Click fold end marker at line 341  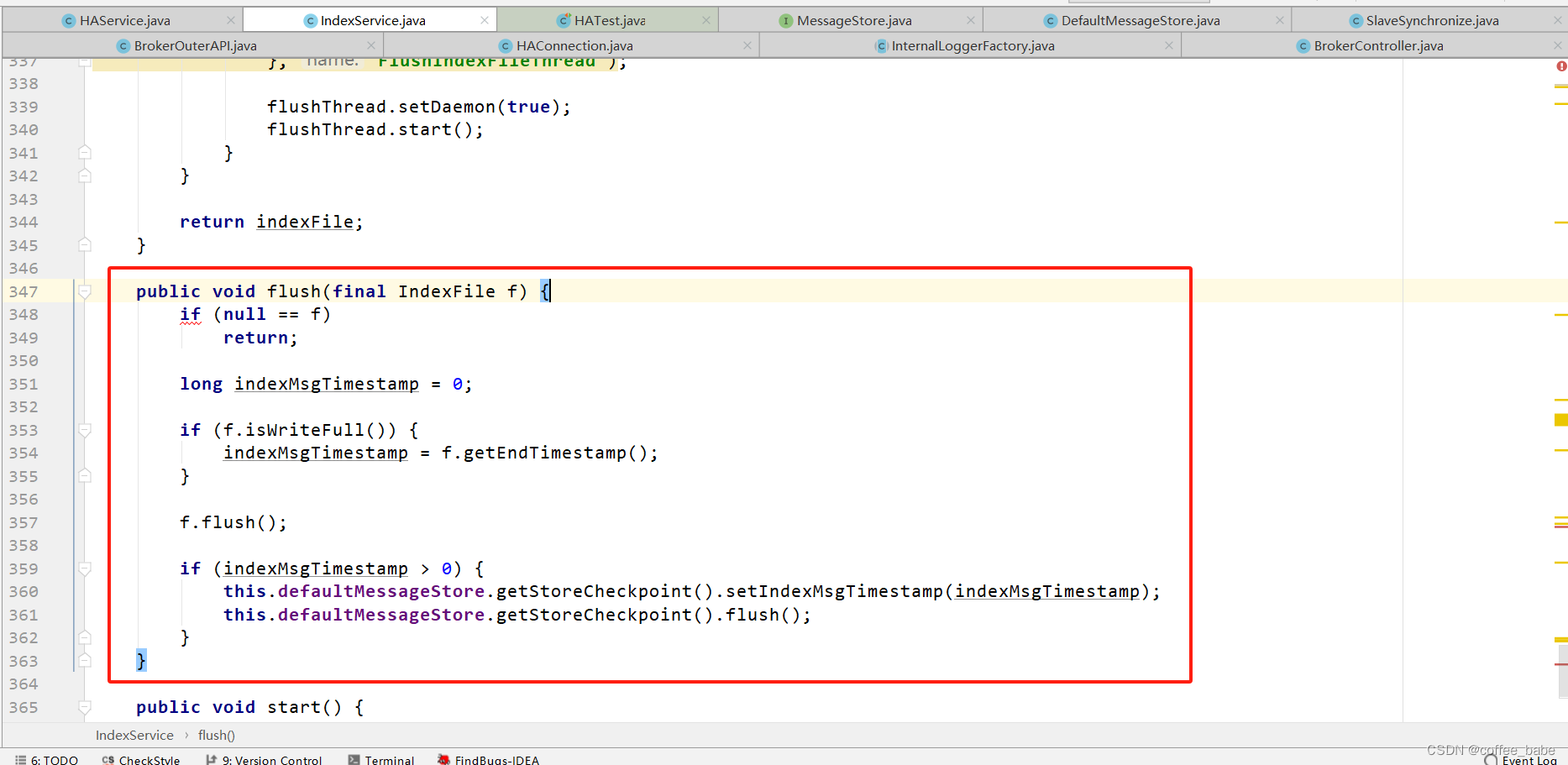(85, 153)
